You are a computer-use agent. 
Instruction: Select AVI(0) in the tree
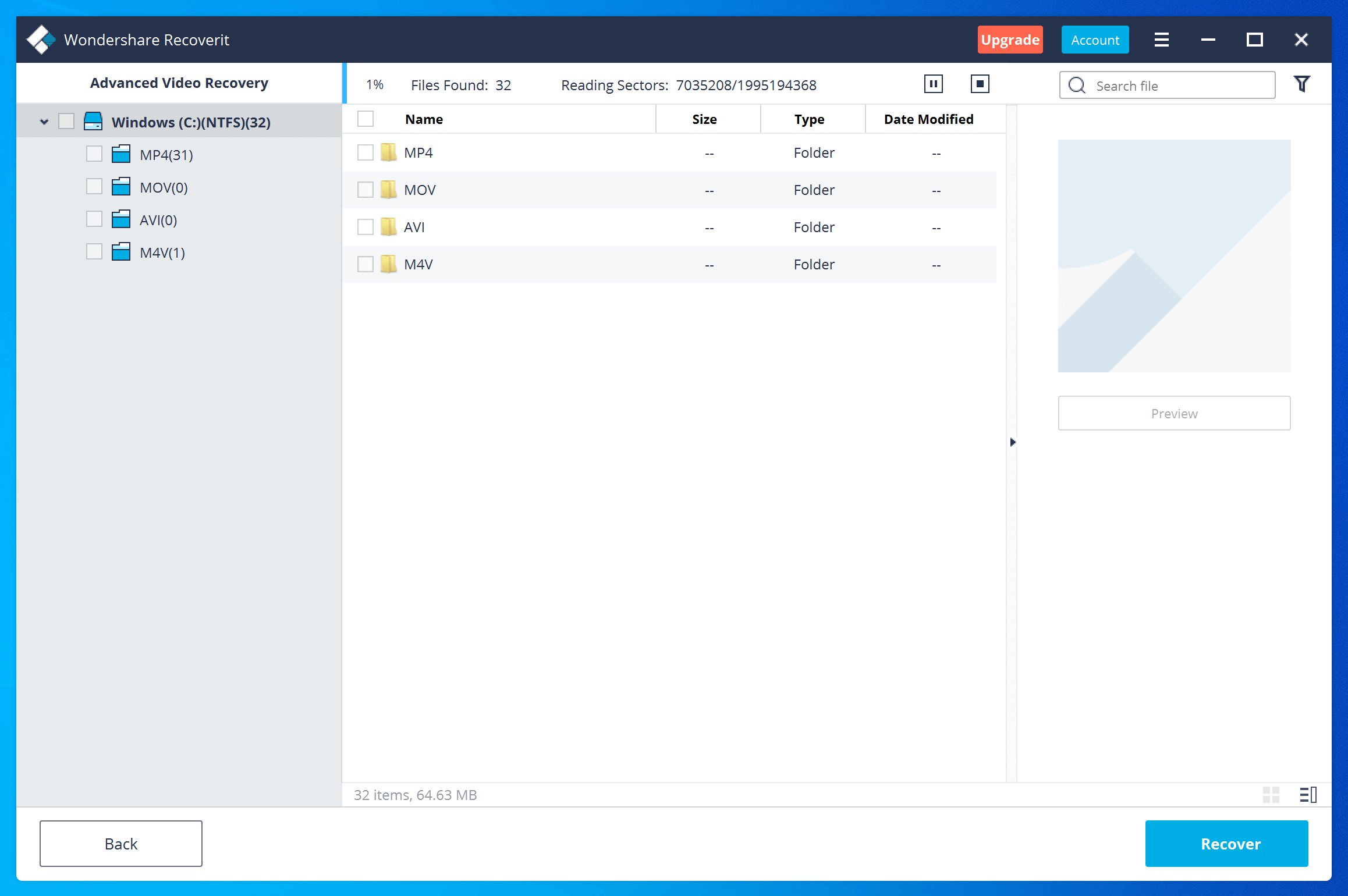click(158, 220)
